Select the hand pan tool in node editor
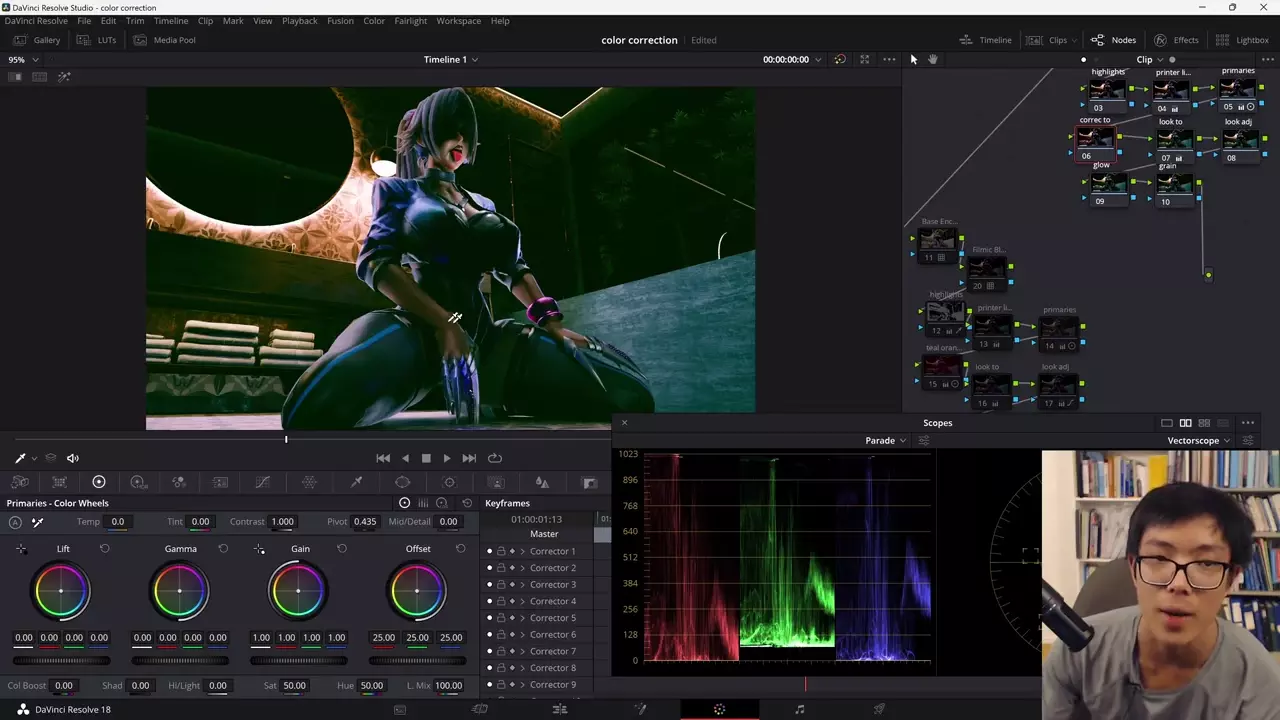Screen dimensions: 1280x720 point(932,59)
